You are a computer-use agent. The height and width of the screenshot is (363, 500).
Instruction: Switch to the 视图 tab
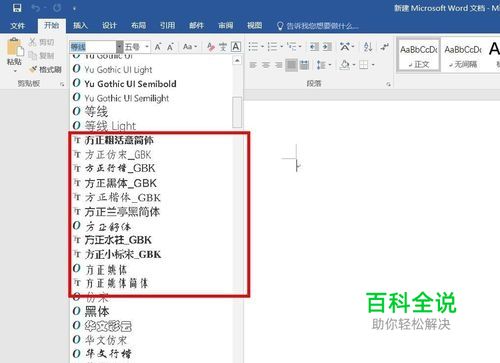[x=254, y=26]
